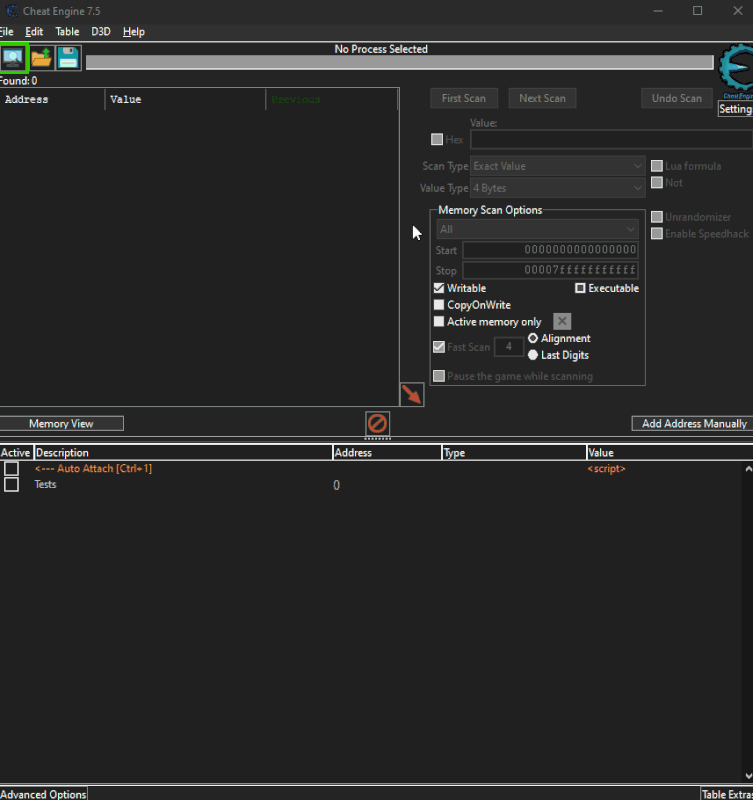Open the Value Type dropdown

pos(558,188)
